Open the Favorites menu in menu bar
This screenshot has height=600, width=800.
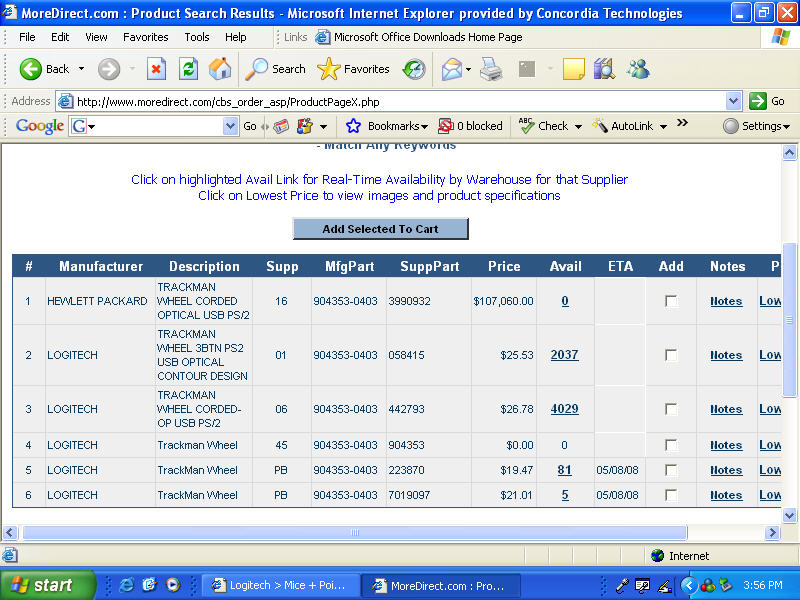(x=146, y=37)
